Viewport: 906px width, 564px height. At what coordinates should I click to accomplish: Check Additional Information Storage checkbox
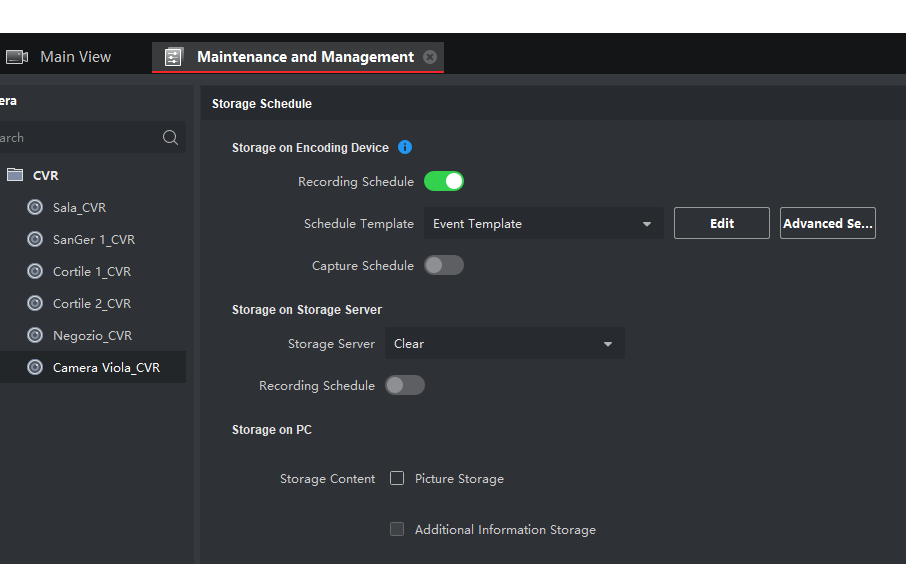[397, 529]
